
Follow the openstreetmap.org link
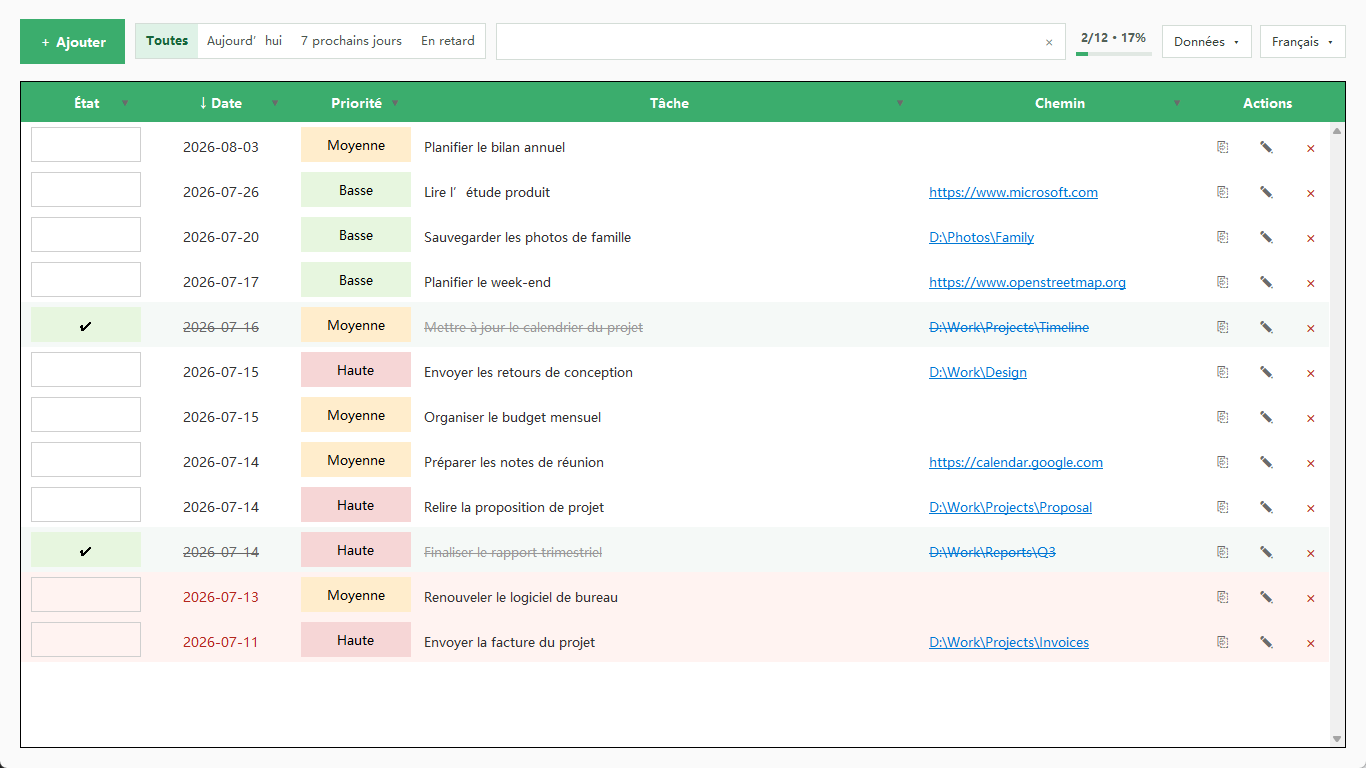click(1027, 282)
